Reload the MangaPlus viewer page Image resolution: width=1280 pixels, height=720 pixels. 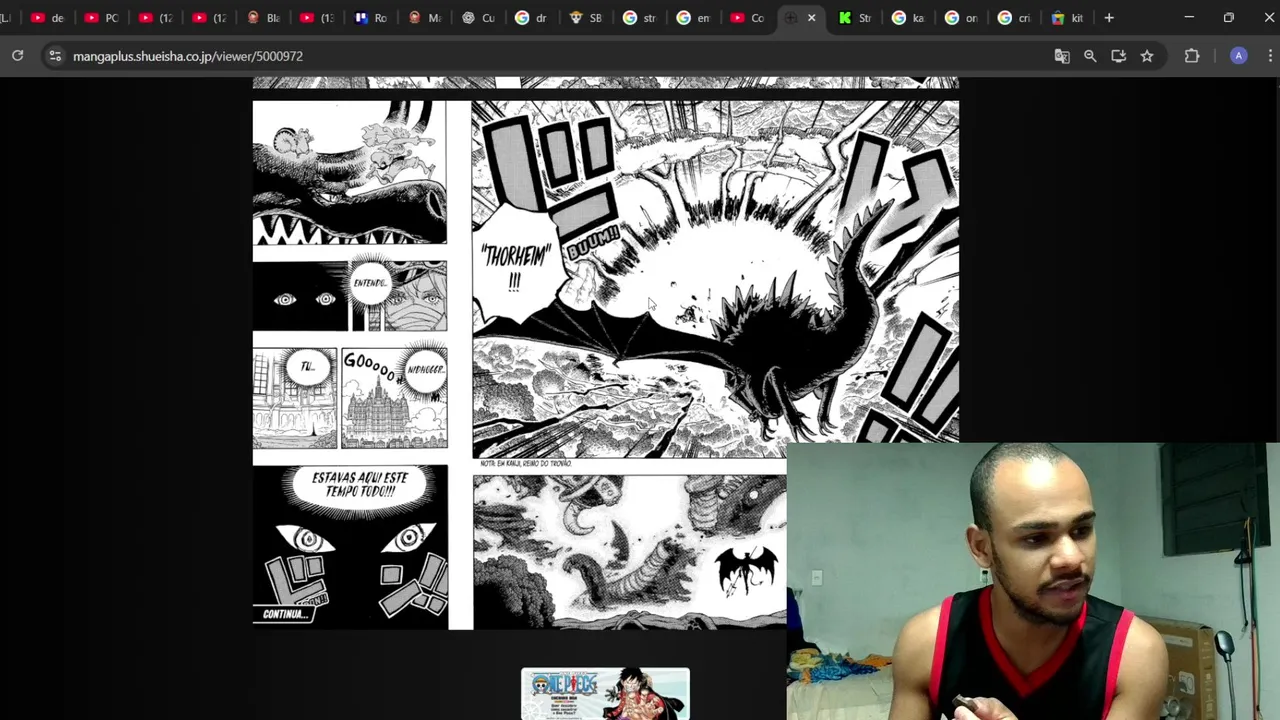tap(17, 56)
